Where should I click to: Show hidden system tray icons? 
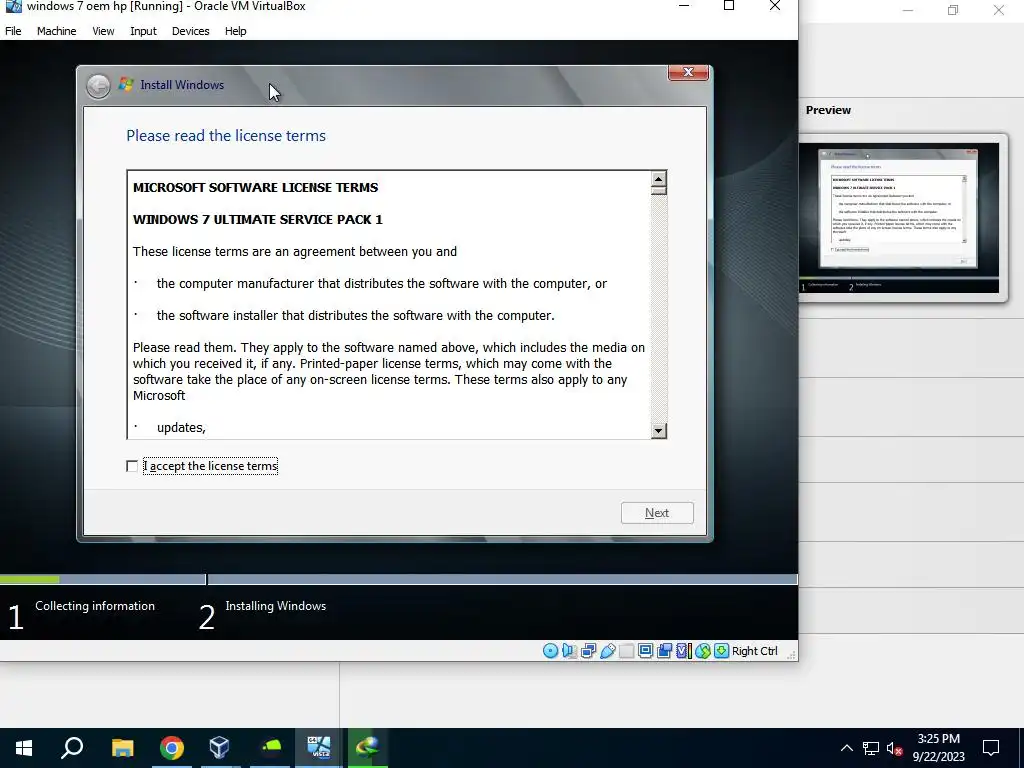pyautogui.click(x=846, y=748)
